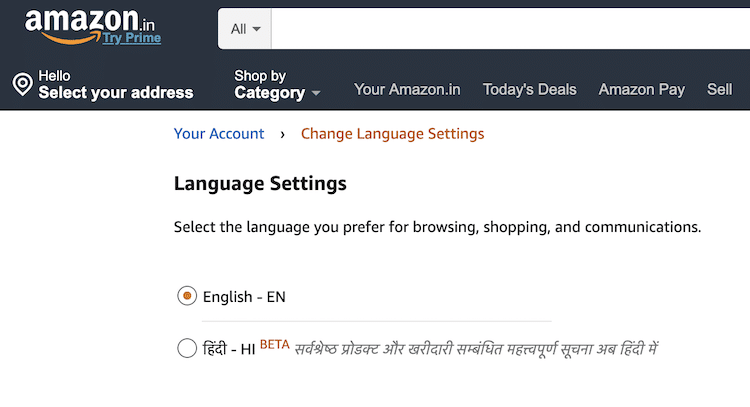Open the All search category dropdown

[x=245, y=29]
